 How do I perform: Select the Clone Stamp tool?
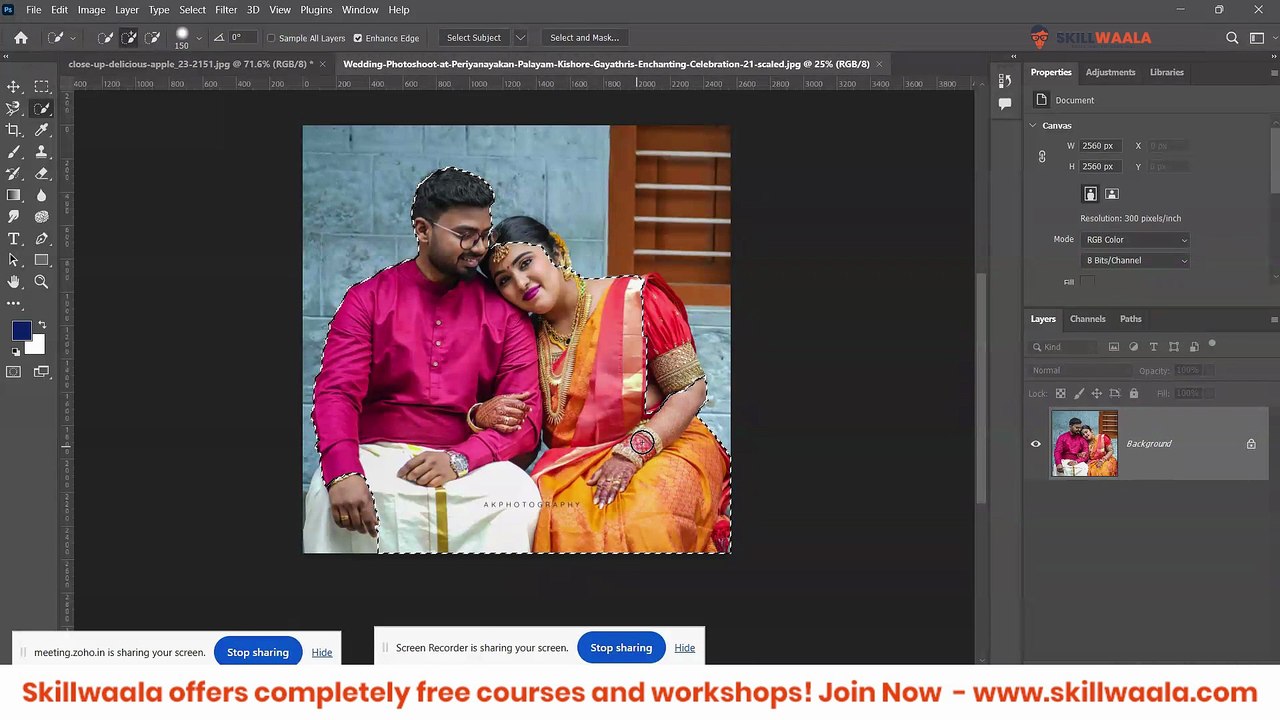click(41, 152)
